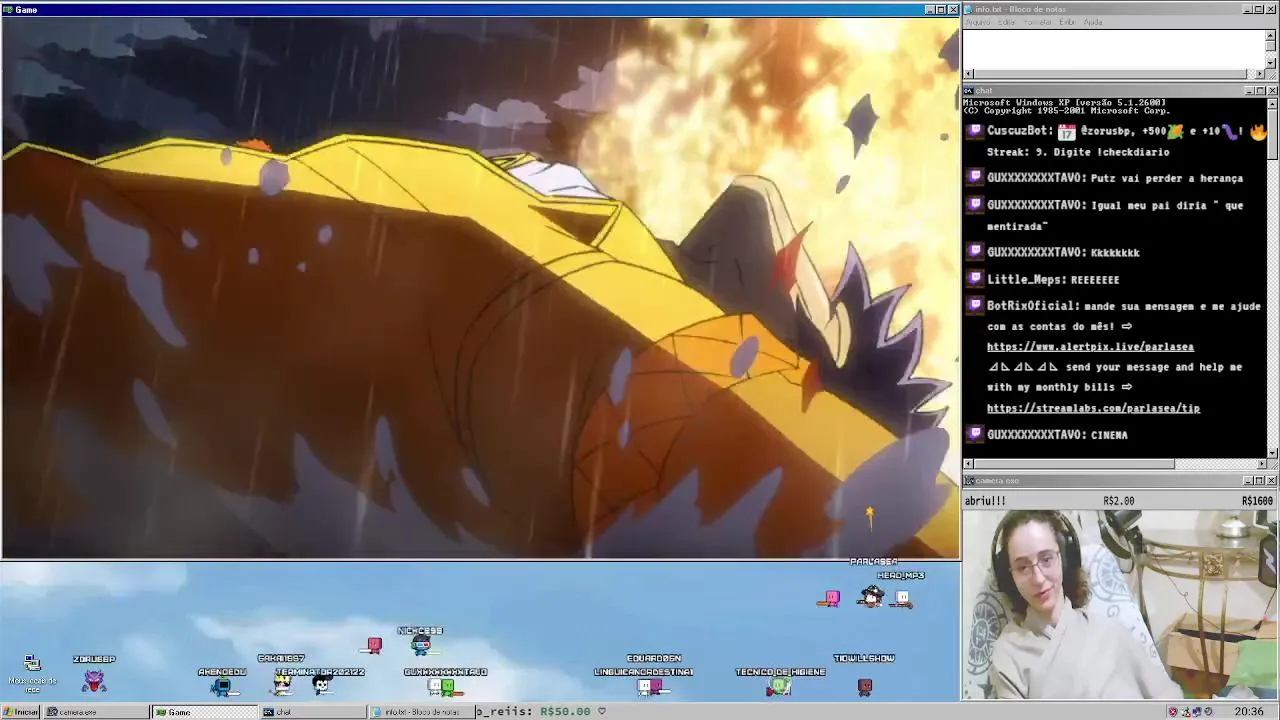Select the Game taskbar button
1280x720 pixels.
pyautogui.click(x=205, y=712)
